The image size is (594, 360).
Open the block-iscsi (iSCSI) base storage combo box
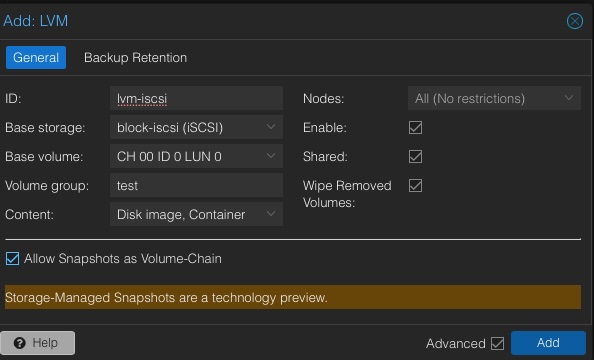pos(196,127)
